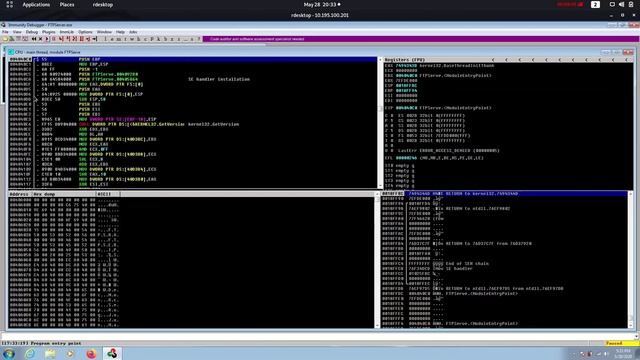
Task: Click the Pause execution toolbar icon
Action: (x=53, y=39)
